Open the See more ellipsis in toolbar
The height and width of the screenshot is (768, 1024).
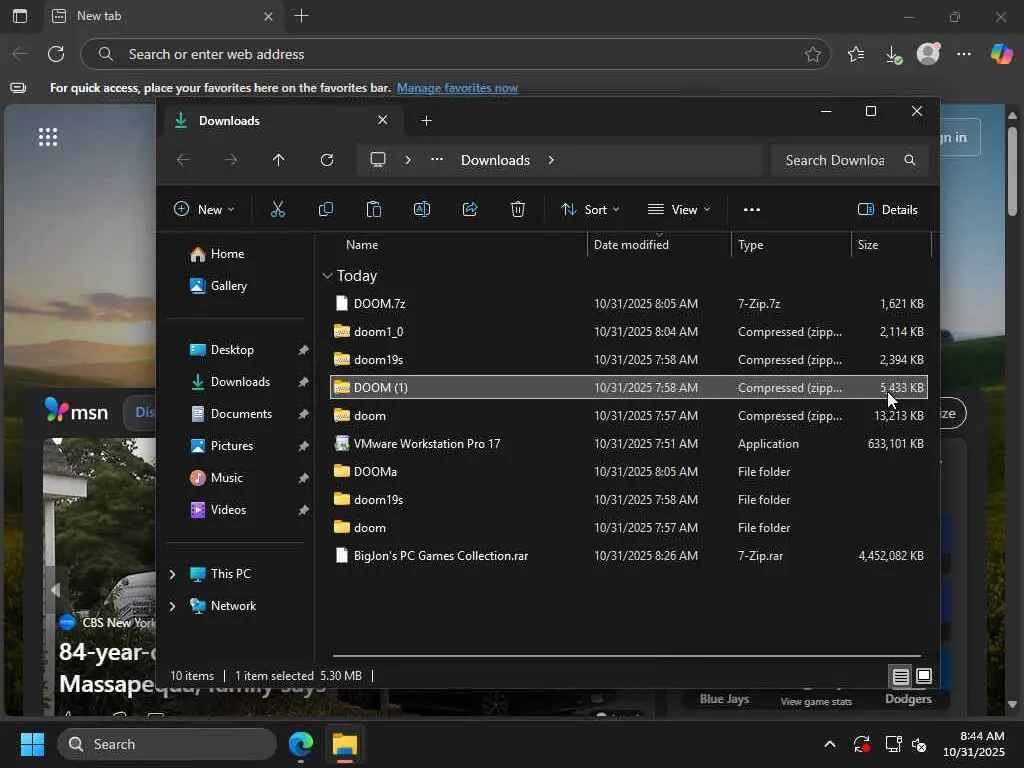click(x=752, y=210)
